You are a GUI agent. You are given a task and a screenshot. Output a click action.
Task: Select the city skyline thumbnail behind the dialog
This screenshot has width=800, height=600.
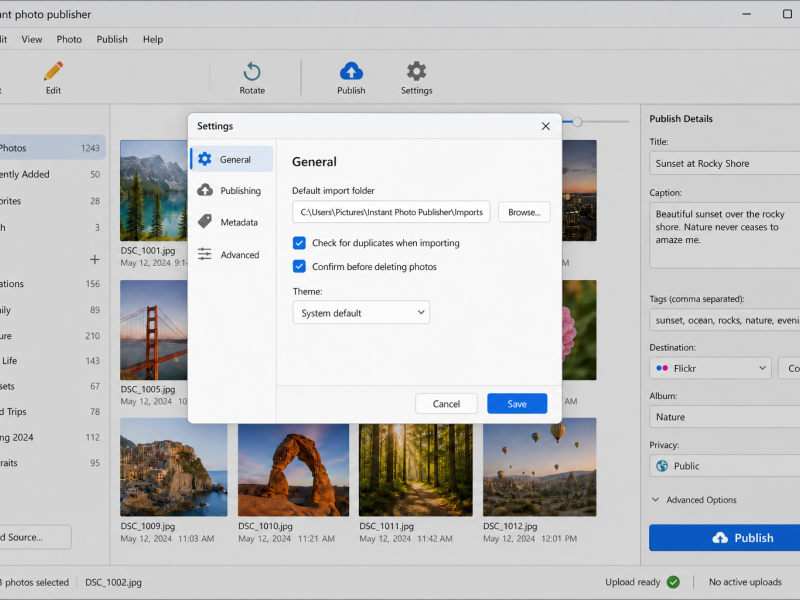tap(579, 190)
